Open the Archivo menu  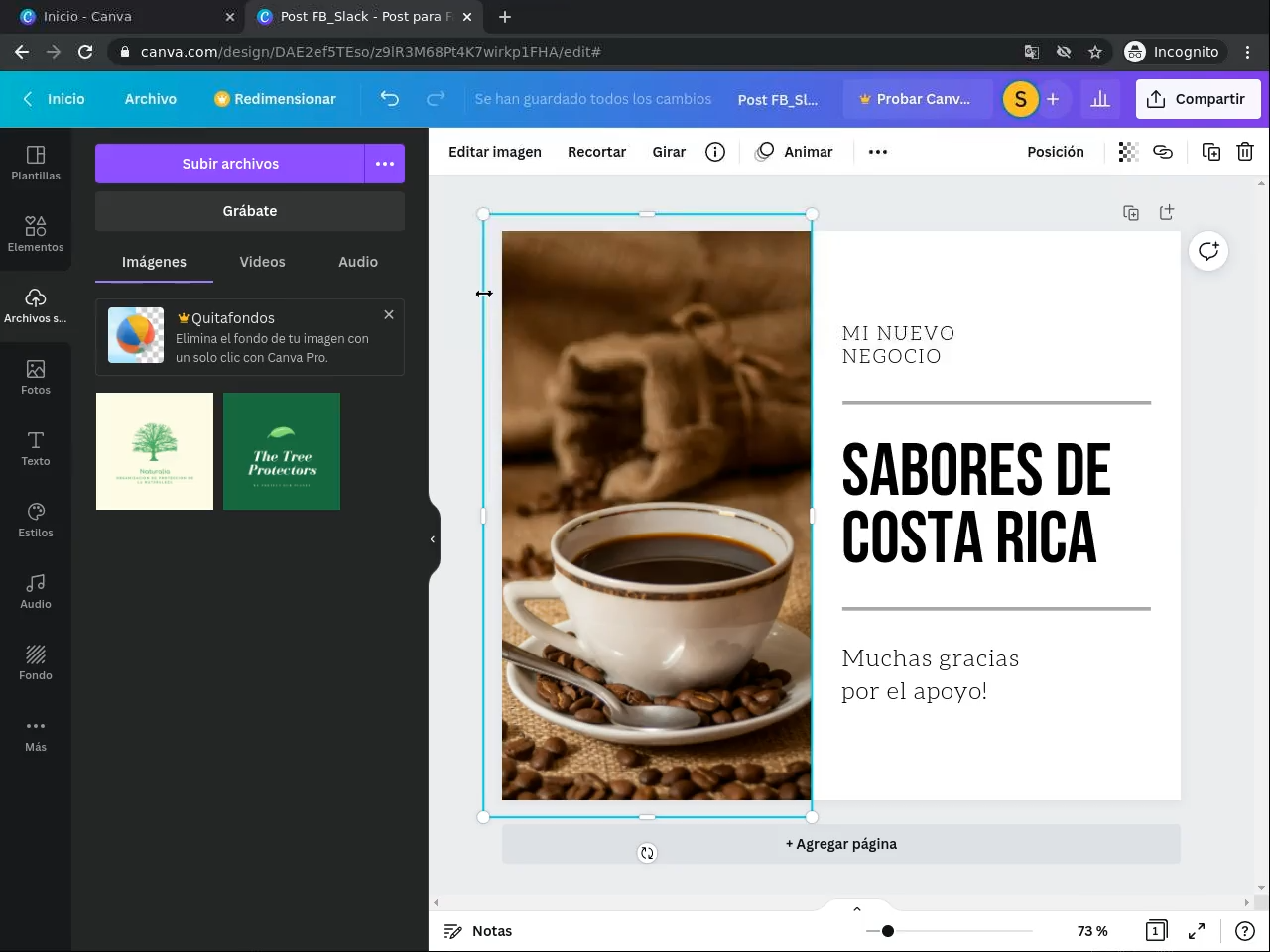pos(151,99)
